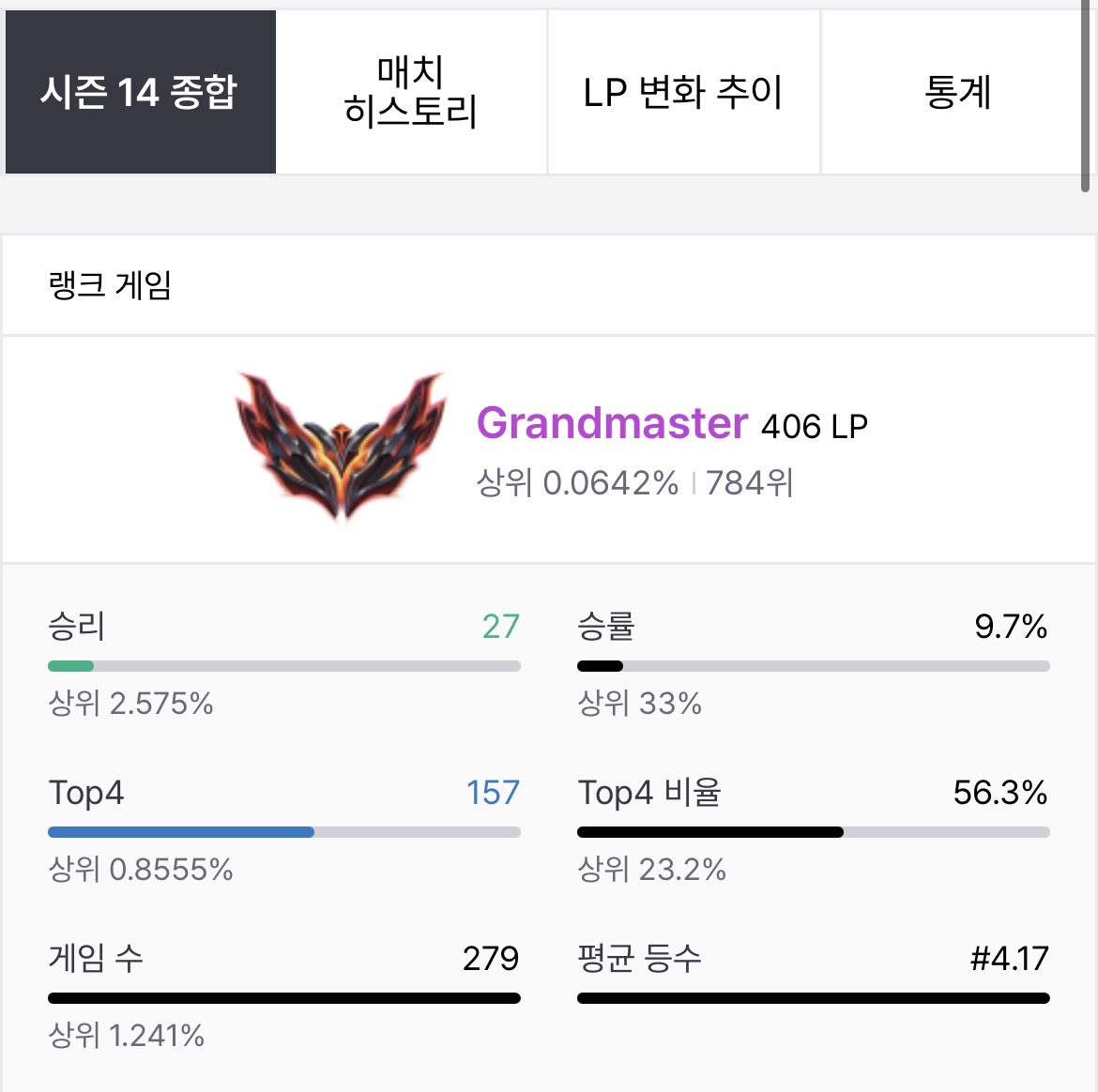Select the 시즌 14 종합 tab

[x=141, y=92]
